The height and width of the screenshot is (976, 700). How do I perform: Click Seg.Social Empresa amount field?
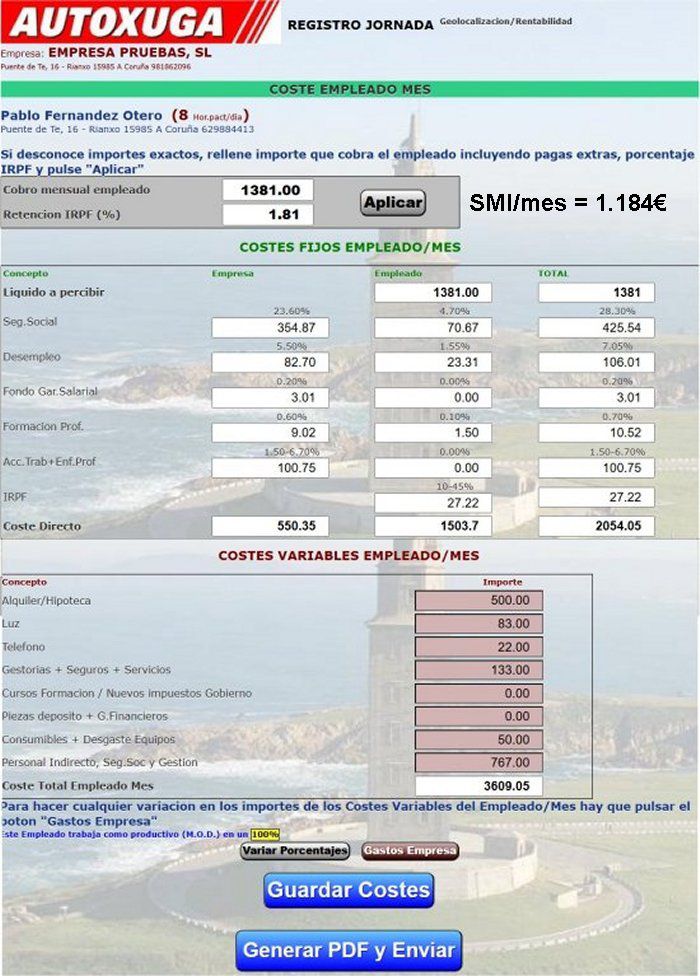tap(270, 328)
